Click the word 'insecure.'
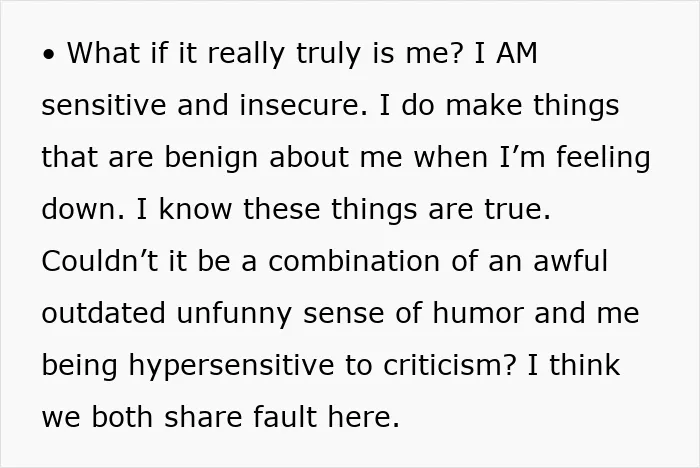The image size is (700, 468). pyautogui.click(x=304, y=105)
